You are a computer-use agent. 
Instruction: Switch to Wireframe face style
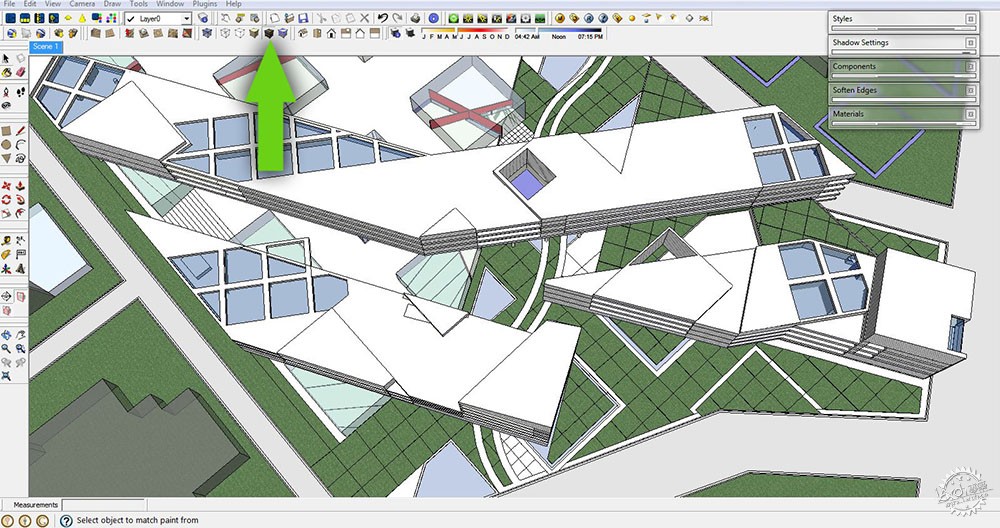coord(224,33)
